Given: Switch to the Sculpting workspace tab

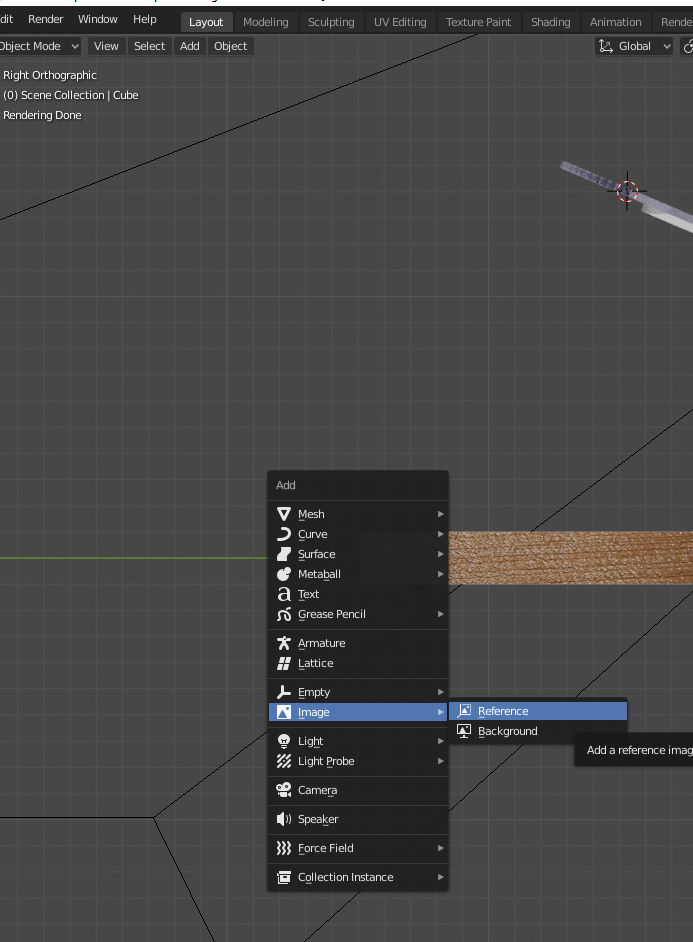Looking at the screenshot, I should (x=331, y=22).
